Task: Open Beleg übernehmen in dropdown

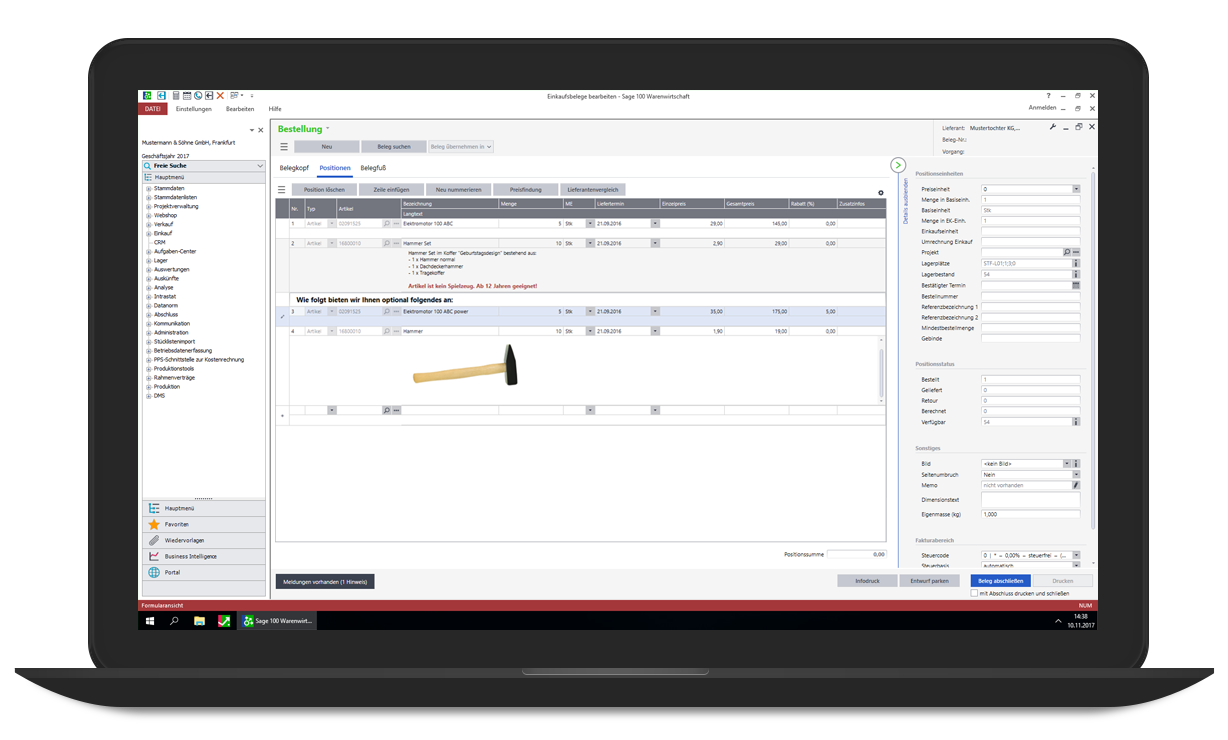Action: 460,147
